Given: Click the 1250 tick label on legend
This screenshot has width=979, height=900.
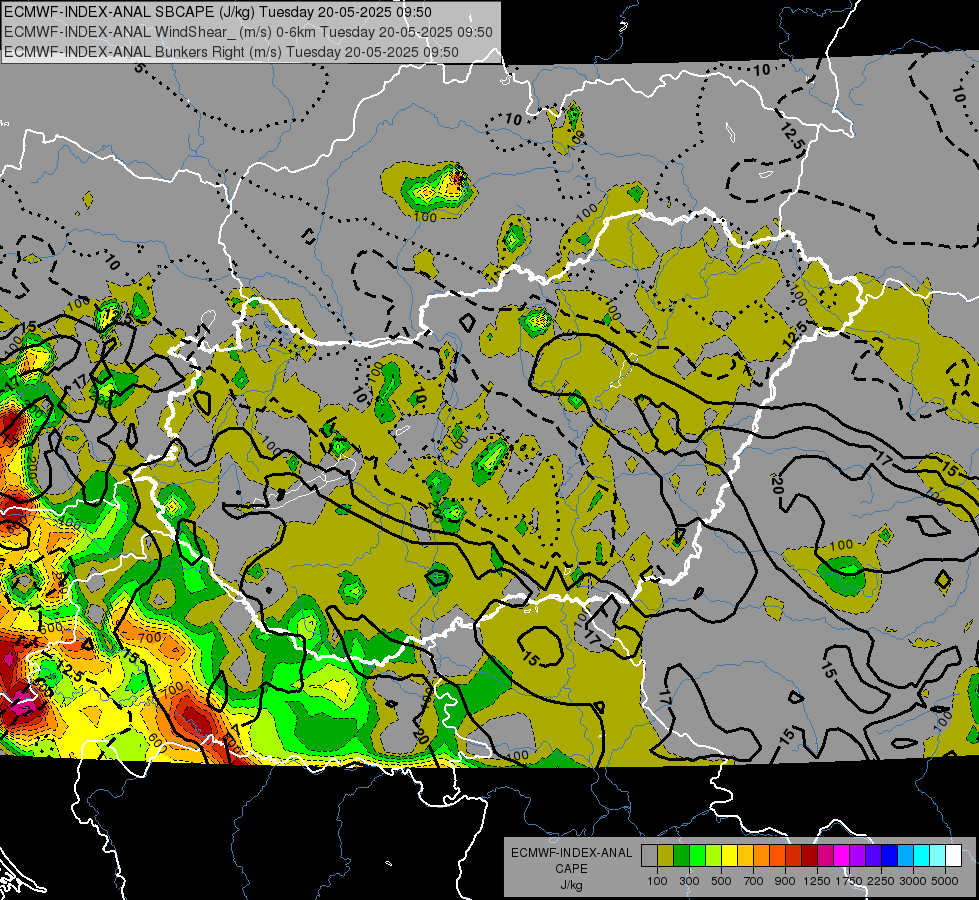Looking at the screenshot, I should (x=817, y=881).
